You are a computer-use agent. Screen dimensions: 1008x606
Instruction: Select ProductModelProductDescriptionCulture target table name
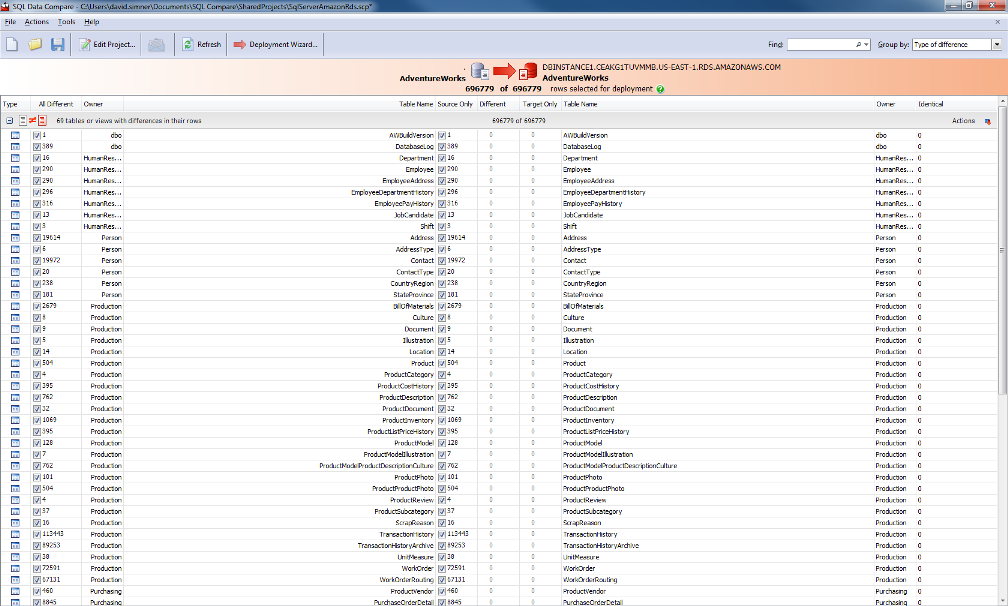(x=620, y=466)
